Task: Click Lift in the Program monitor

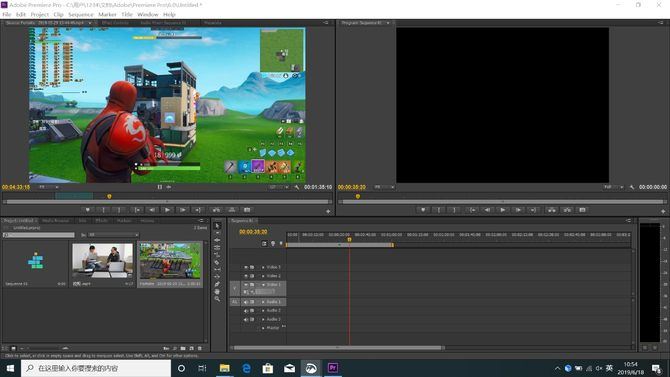Action: (552, 210)
